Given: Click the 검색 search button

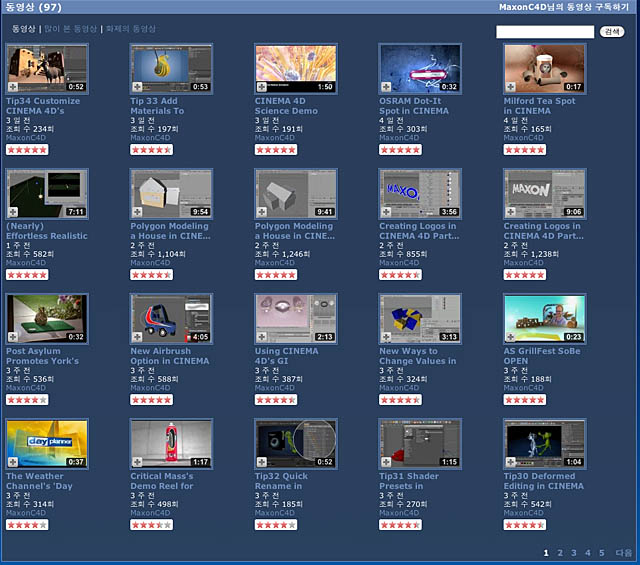Looking at the screenshot, I should pyautogui.click(x=612, y=31).
